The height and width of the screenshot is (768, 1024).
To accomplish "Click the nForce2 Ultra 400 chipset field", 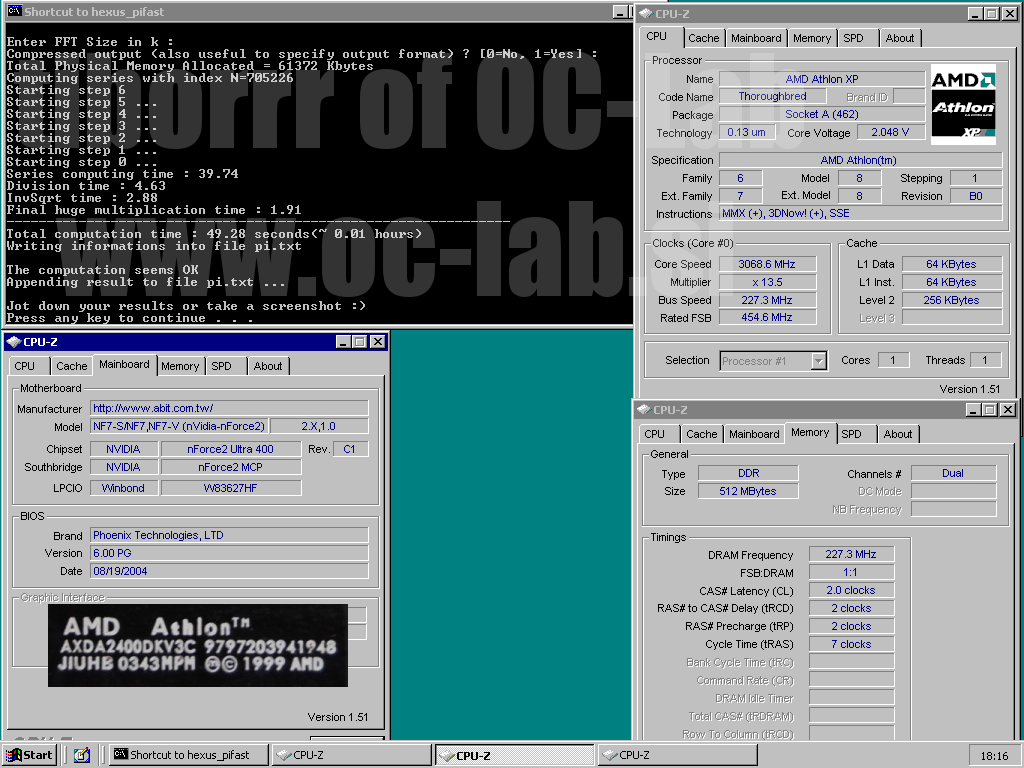I will (231, 449).
